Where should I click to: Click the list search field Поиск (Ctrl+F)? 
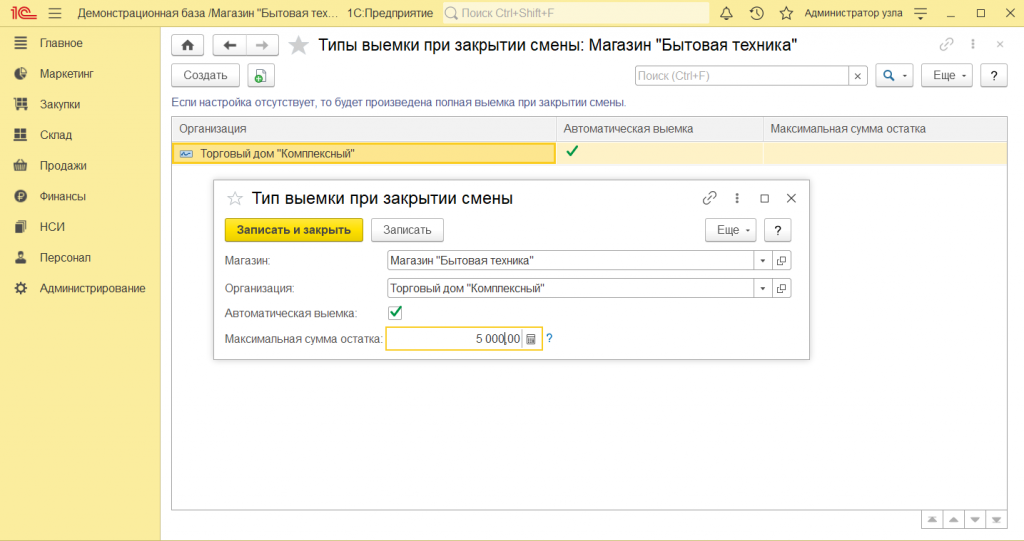pos(741,76)
